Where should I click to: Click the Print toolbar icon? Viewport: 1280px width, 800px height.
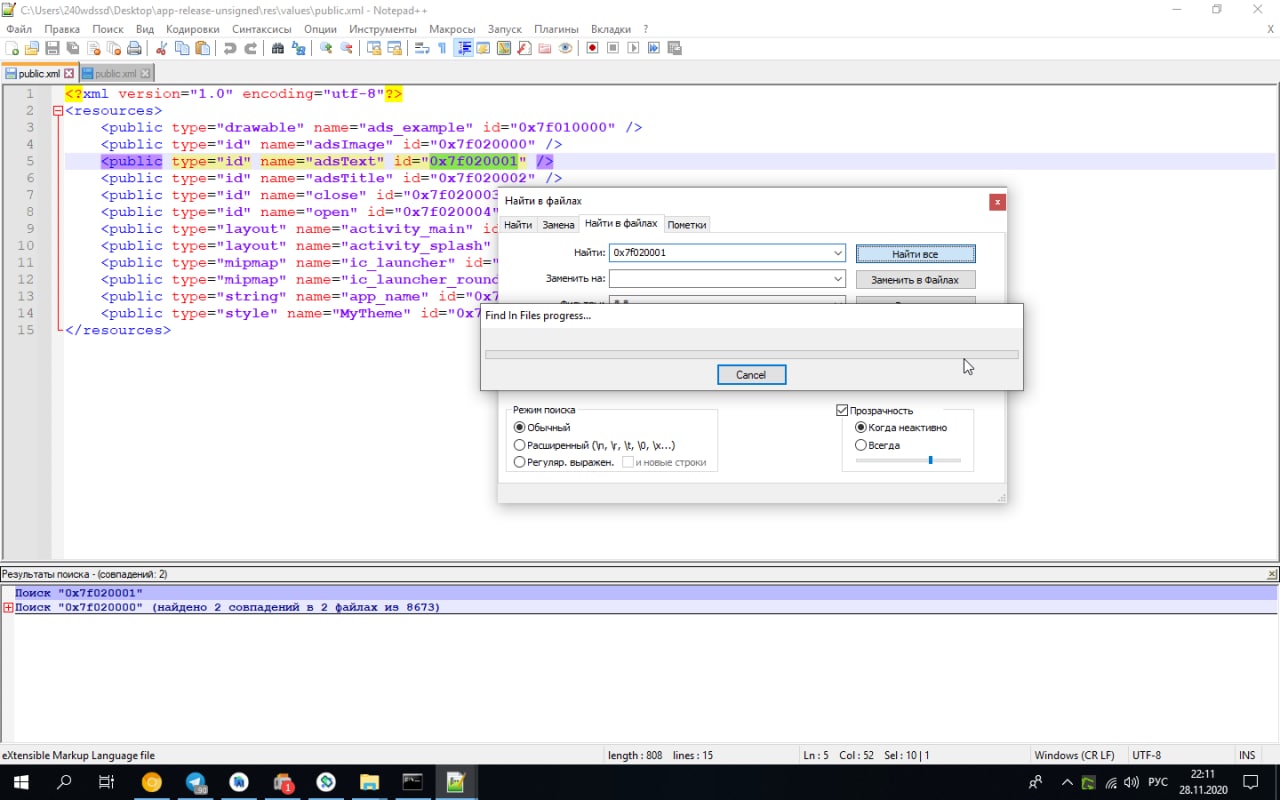point(135,48)
